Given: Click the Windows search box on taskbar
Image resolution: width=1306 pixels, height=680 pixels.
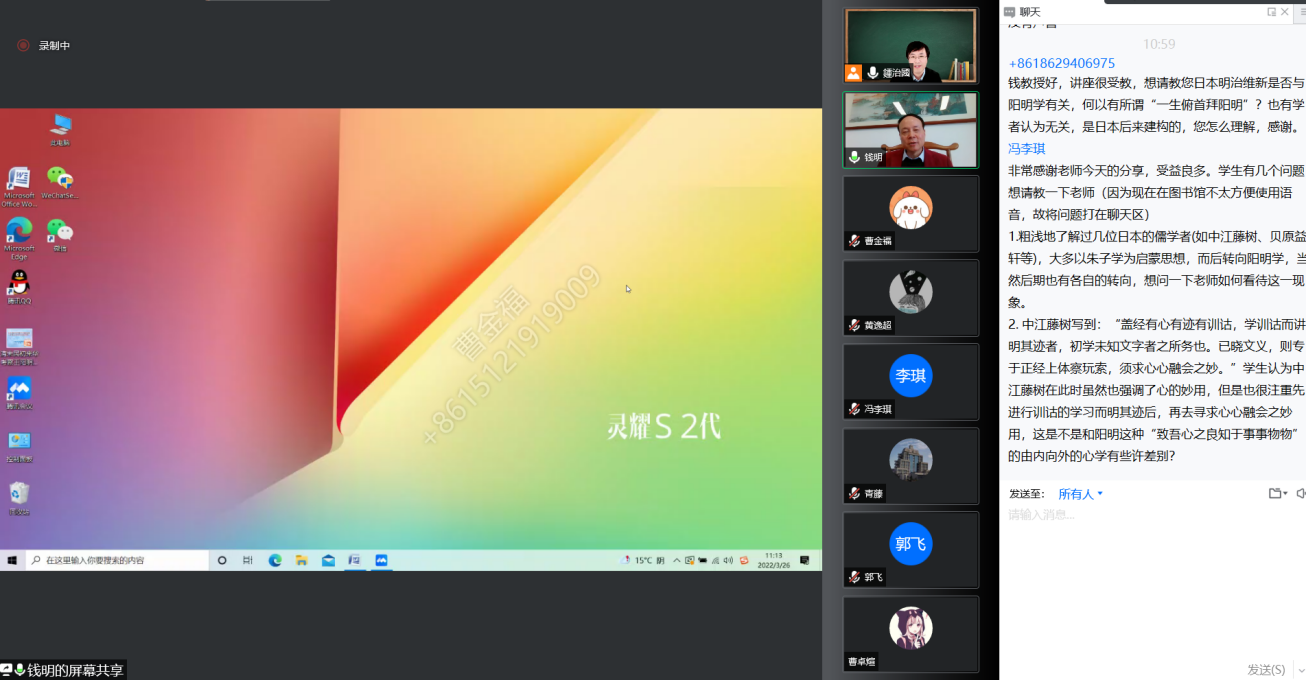Looking at the screenshot, I should click(x=116, y=560).
